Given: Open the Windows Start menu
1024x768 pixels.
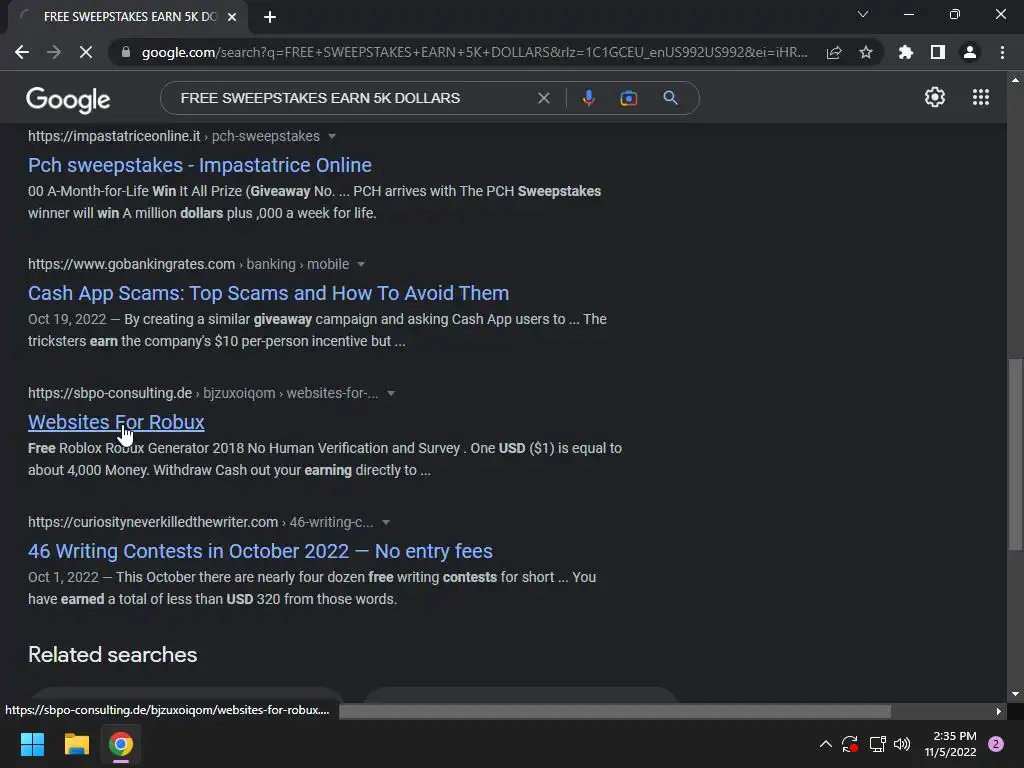Looking at the screenshot, I should tap(32, 744).
